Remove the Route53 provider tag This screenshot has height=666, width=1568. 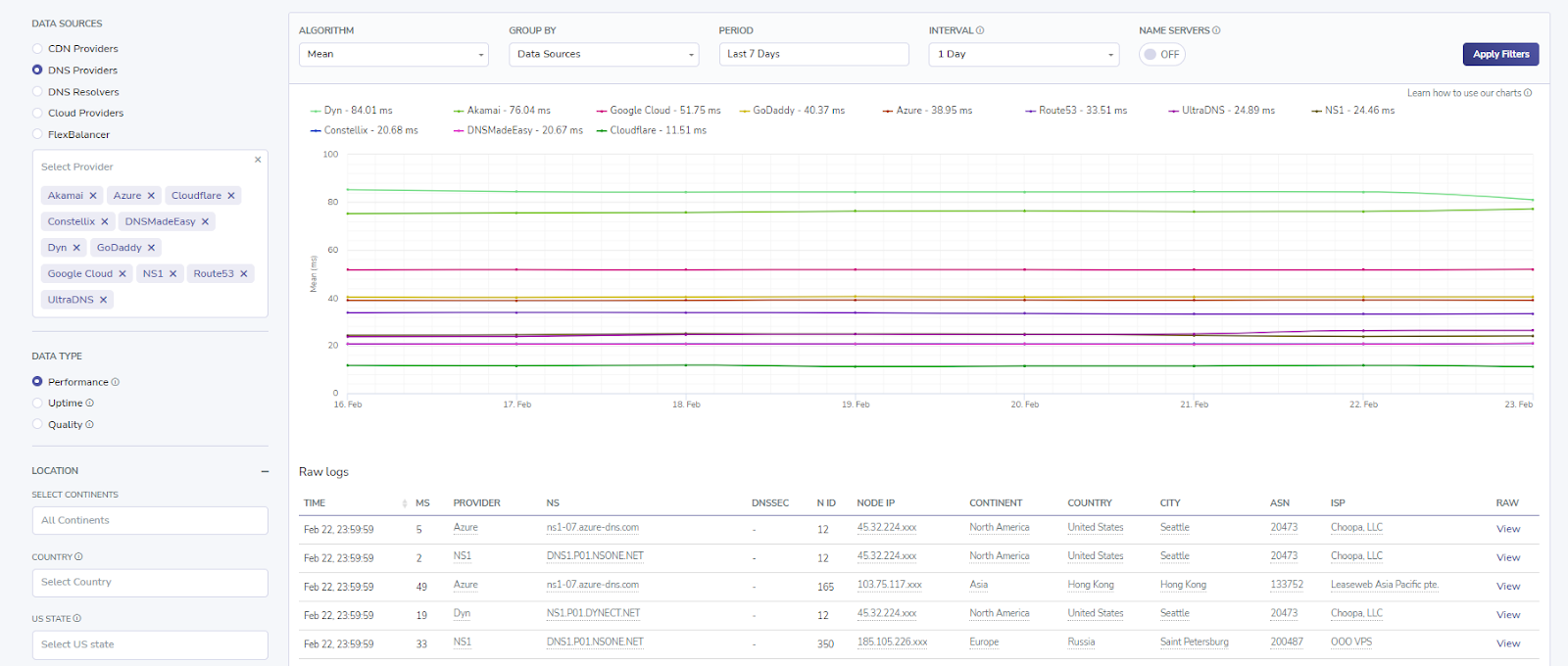point(244,274)
